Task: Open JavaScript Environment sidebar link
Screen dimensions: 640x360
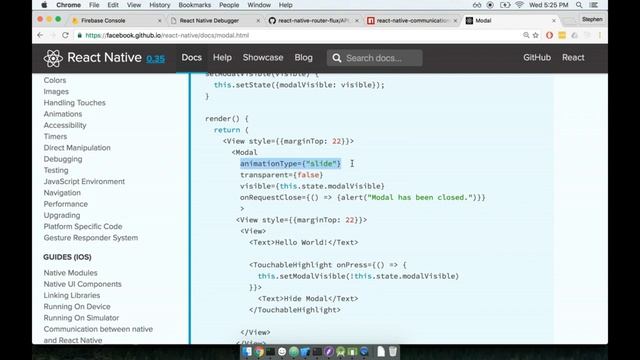Action: 84,182
